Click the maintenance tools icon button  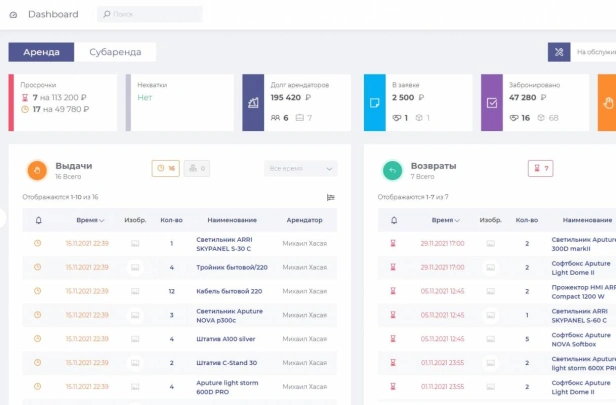pyautogui.click(x=559, y=52)
